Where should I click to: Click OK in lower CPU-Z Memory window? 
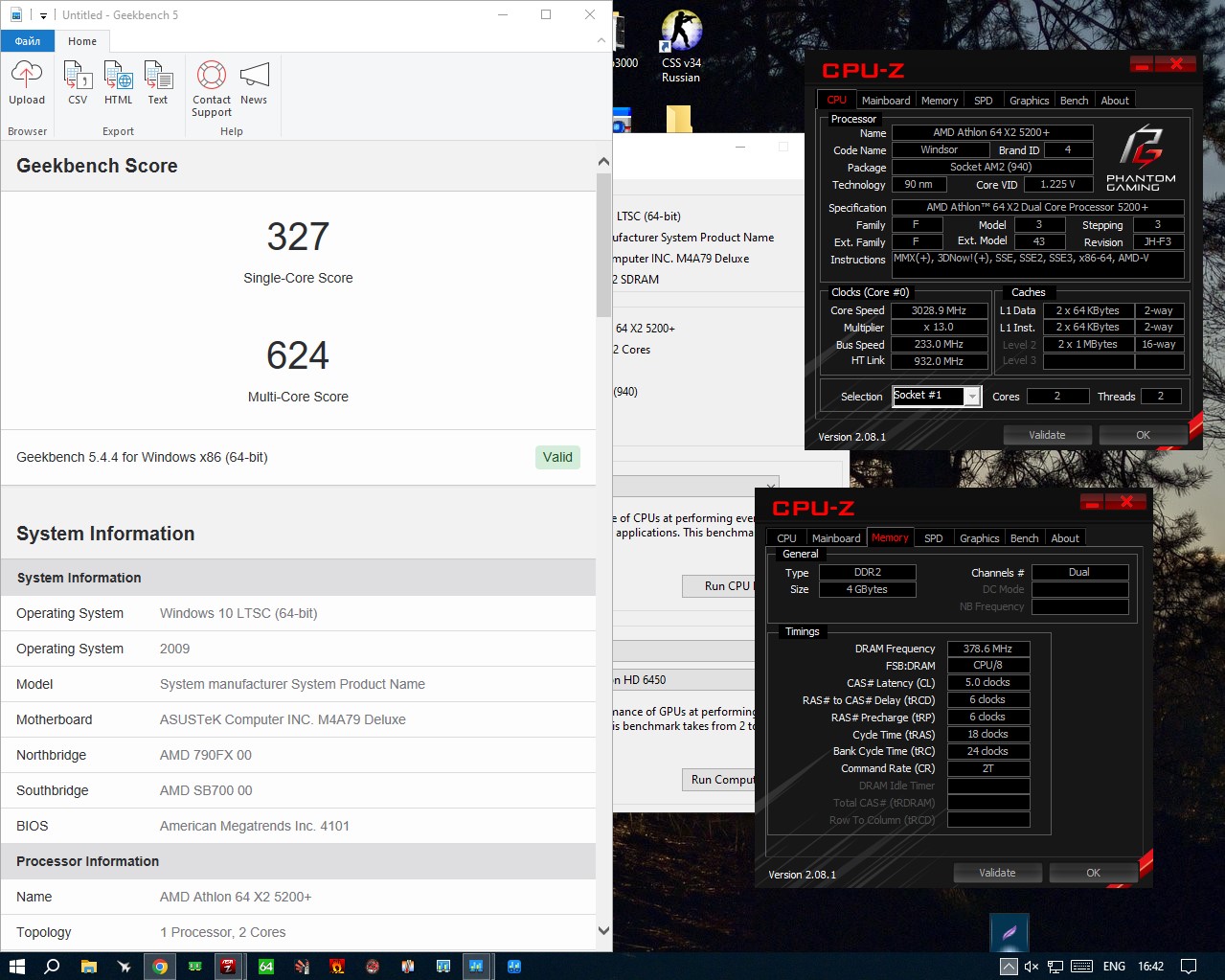[1093, 873]
